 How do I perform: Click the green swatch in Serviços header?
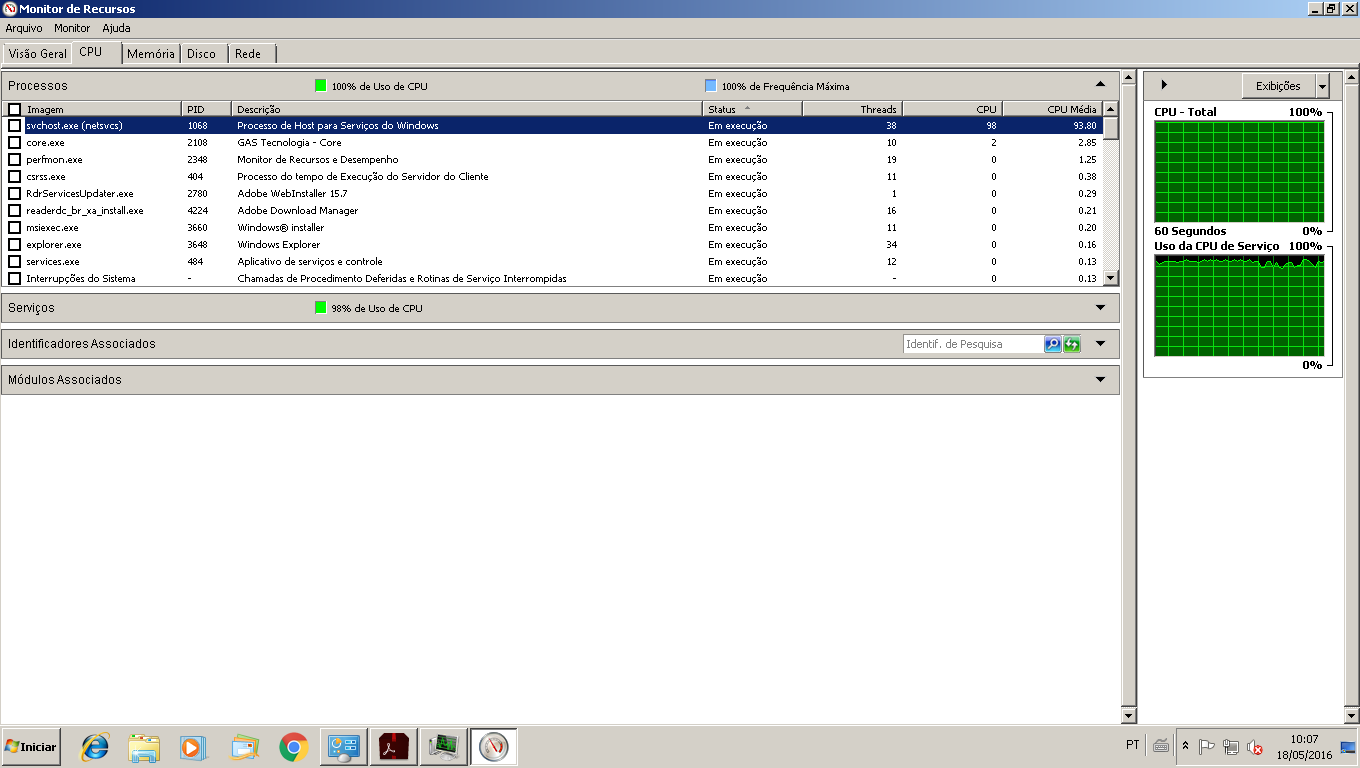[x=320, y=308]
